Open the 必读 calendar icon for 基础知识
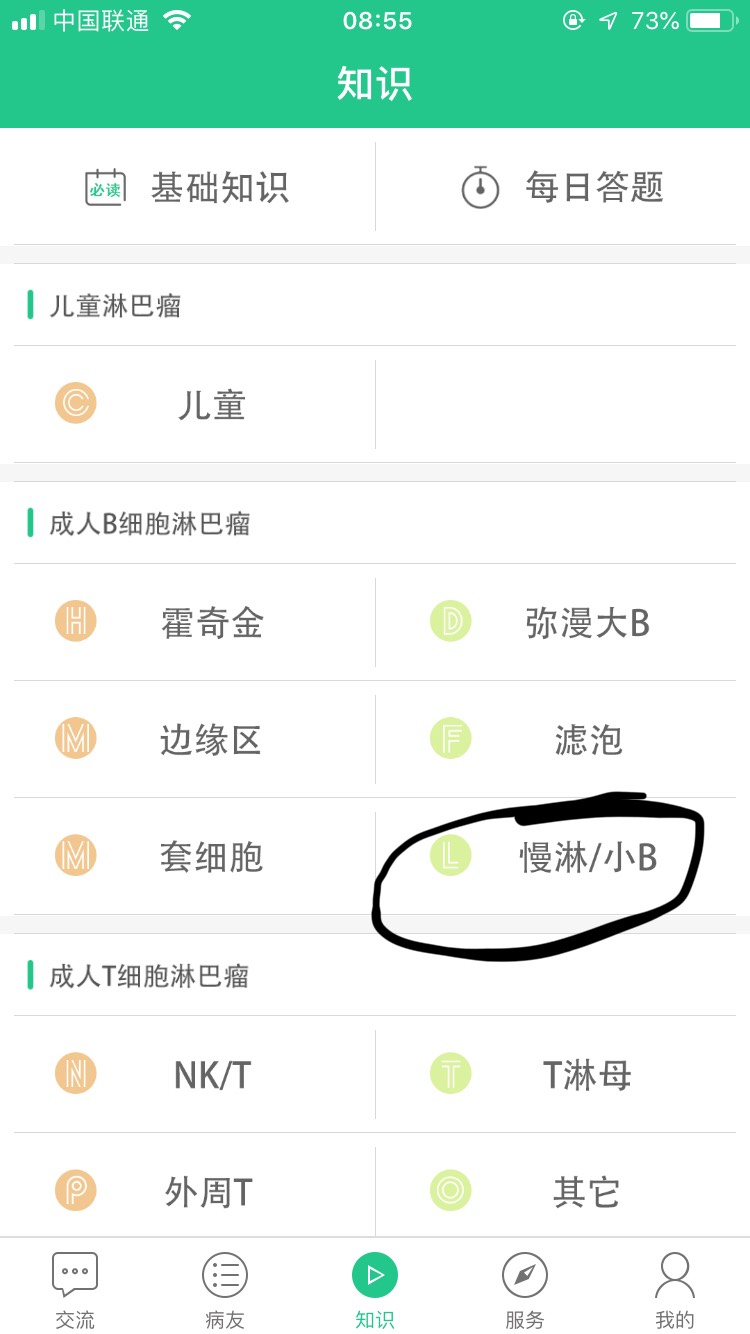 point(105,187)
